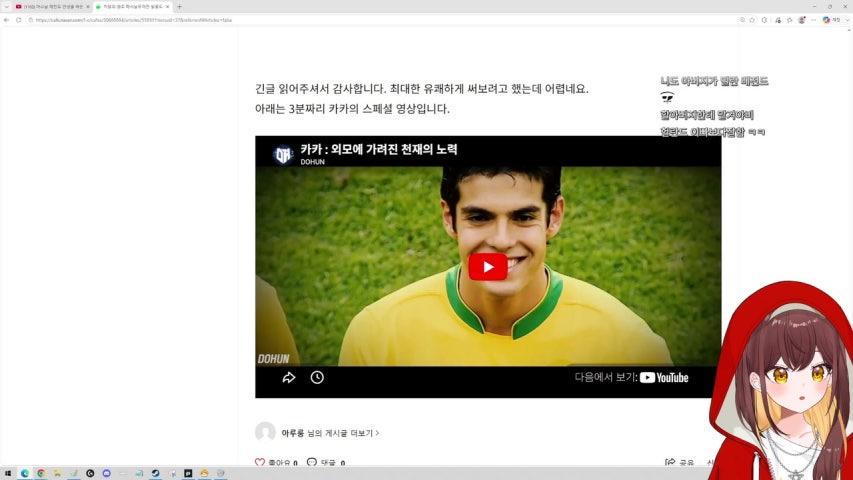This screenshot has width=853, height=480.
Task: Click the YouTube share arrow icon
Action: click(289, 378)
